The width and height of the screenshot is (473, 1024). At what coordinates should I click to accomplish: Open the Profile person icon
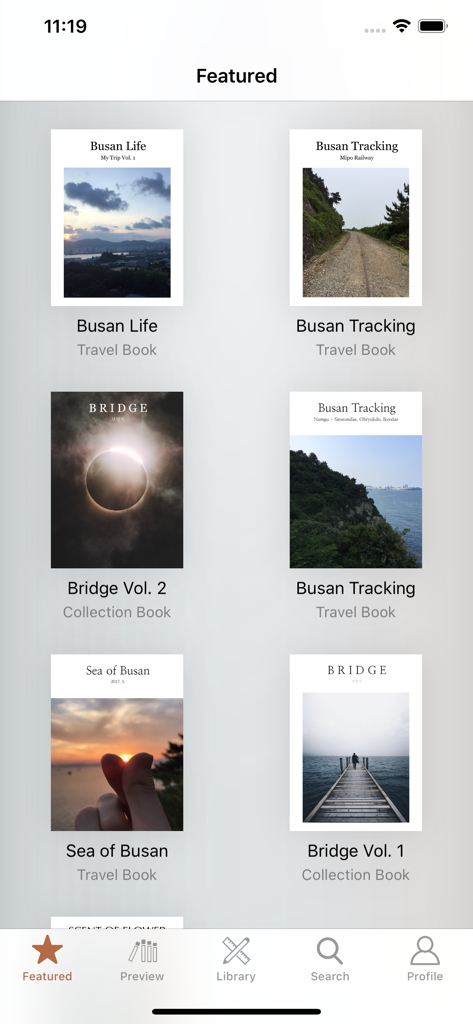point(425,950)
